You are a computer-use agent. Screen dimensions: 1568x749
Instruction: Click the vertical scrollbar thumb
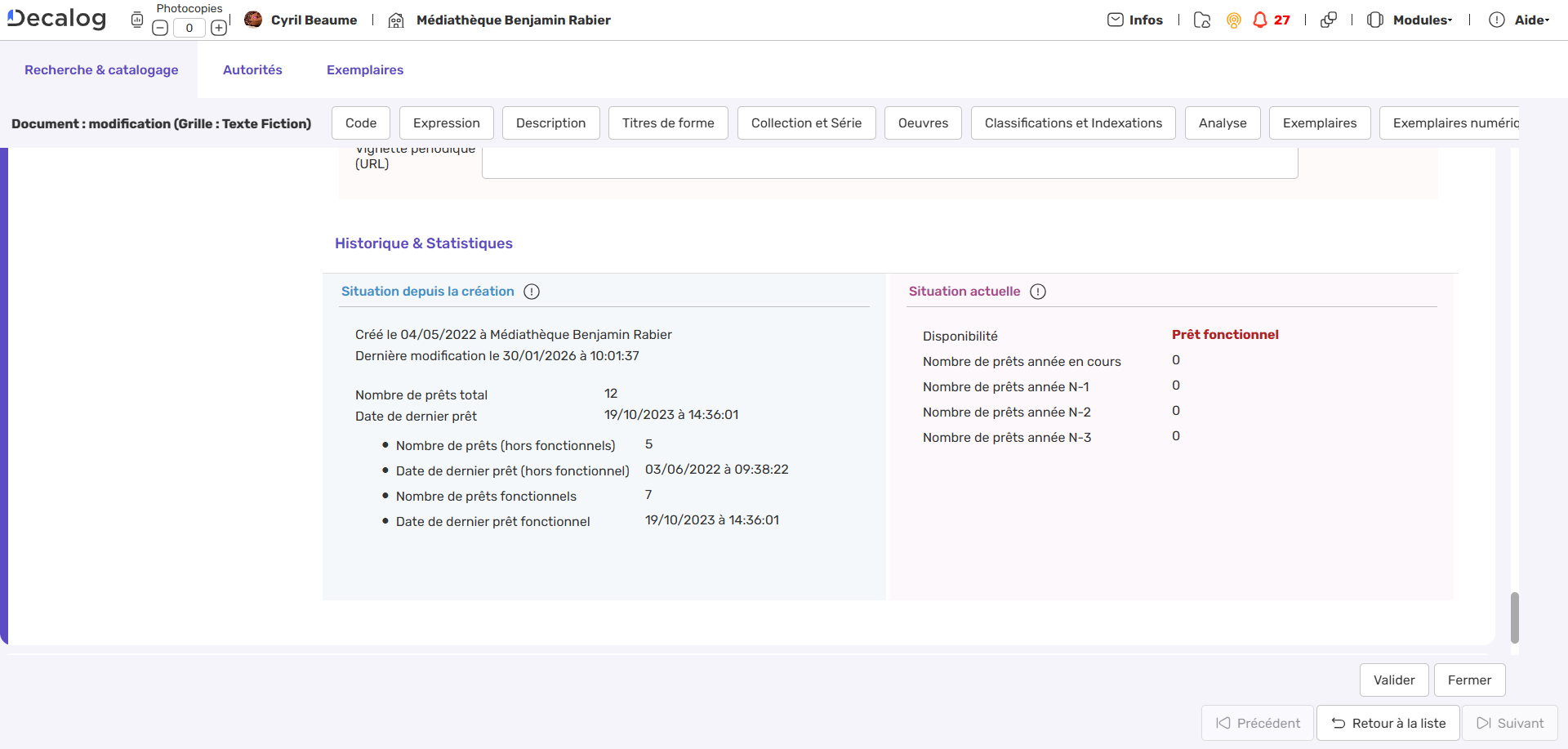pyautogui.click(x=1515, y=617)
